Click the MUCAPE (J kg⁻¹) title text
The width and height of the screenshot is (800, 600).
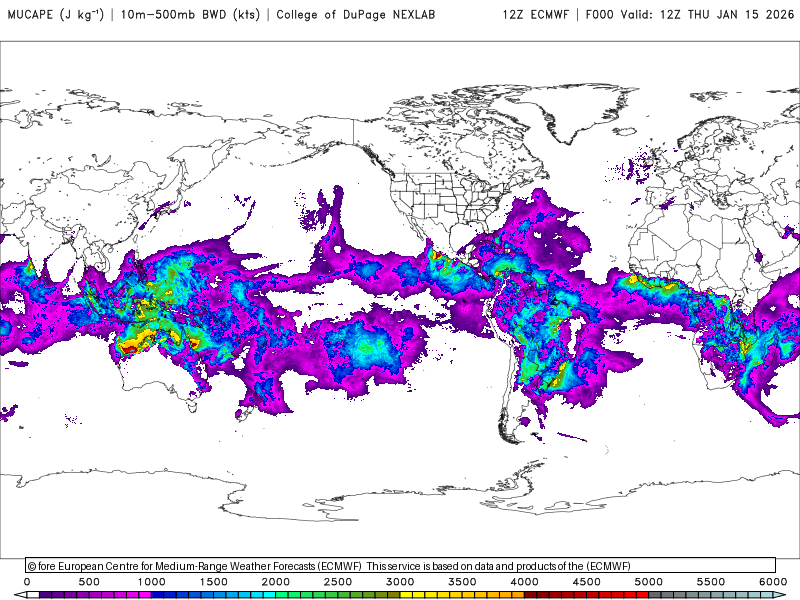[x=56, y=14]
